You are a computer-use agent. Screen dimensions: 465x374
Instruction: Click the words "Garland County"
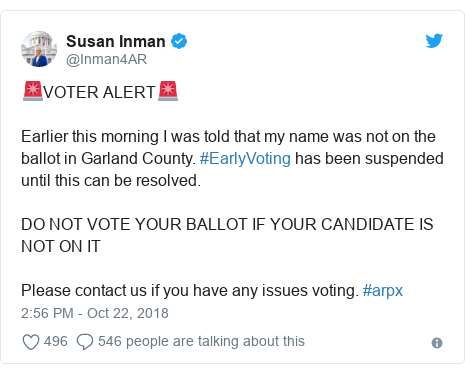coord(139,159)
